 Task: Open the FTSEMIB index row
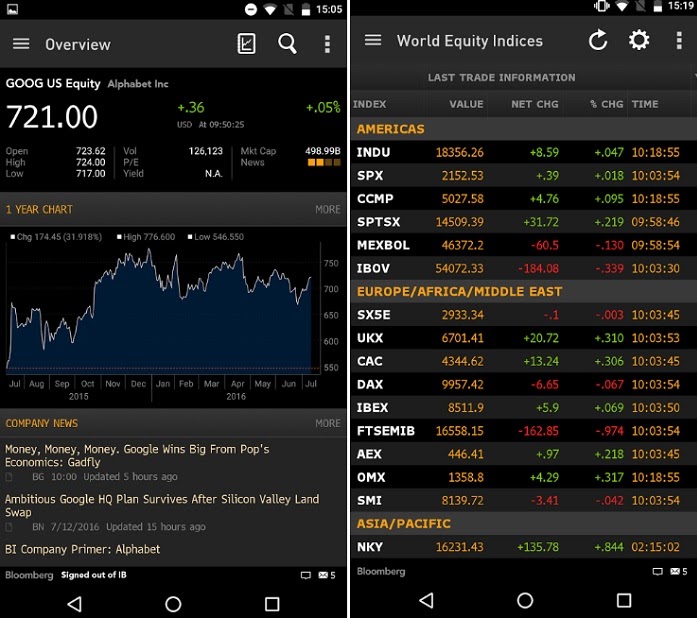[x=524, y=431]
